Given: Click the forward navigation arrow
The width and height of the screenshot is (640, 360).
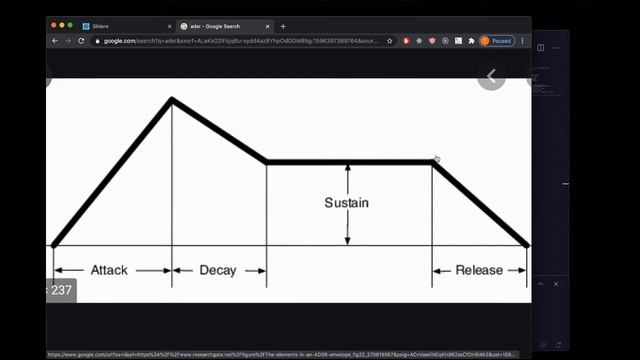Looking at the screenshot, I should [x=68, y=41].
